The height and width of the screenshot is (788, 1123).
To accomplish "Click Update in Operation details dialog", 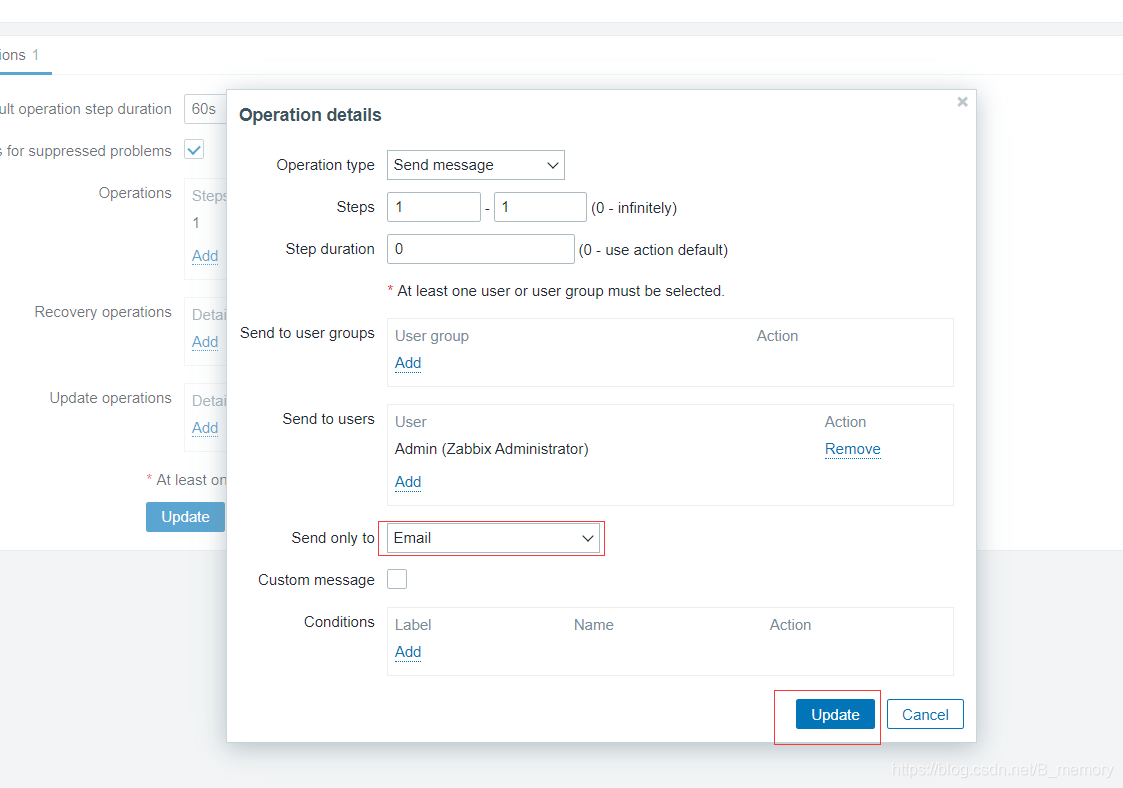I will [x=835, y=714].
